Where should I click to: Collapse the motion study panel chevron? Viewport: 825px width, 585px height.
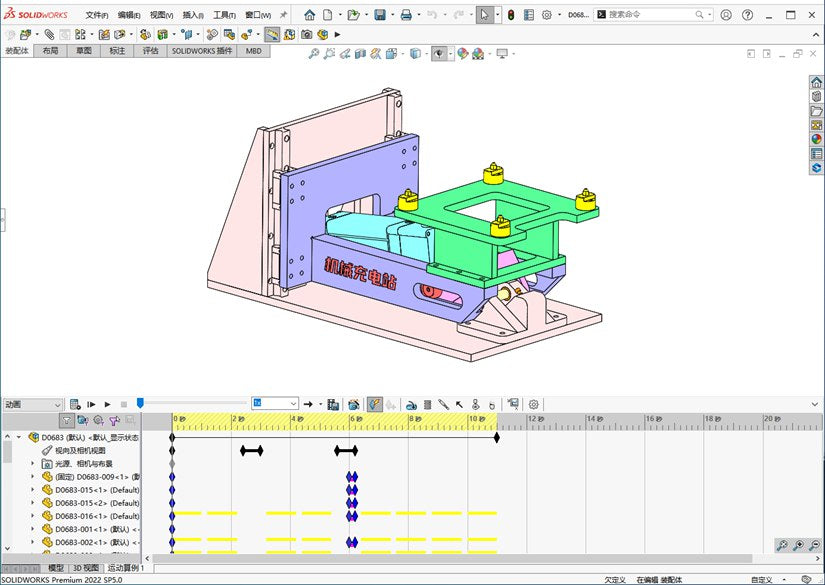pyautogui.click(x=815, y=405)
